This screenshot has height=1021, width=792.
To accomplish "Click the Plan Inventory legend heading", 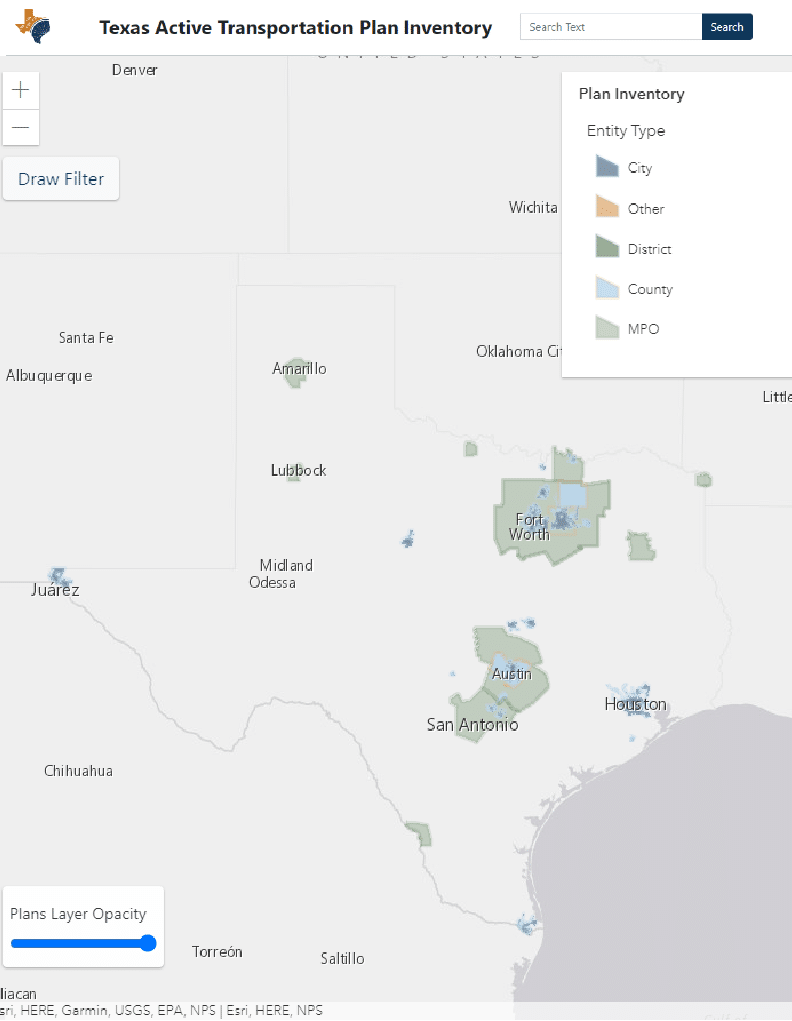I will click(631, 94).
